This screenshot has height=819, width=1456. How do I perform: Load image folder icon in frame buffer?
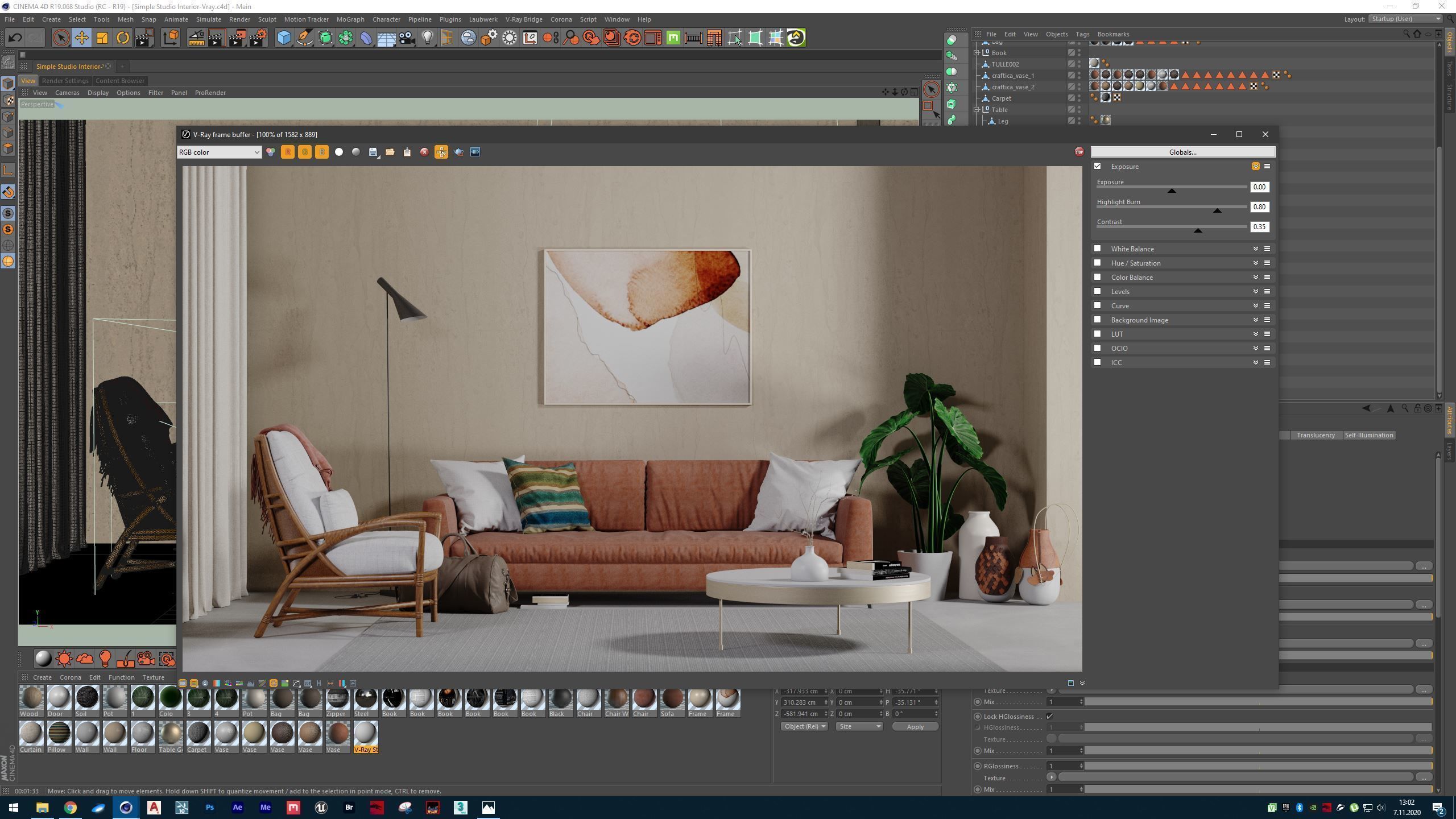[x=390, y=152]
